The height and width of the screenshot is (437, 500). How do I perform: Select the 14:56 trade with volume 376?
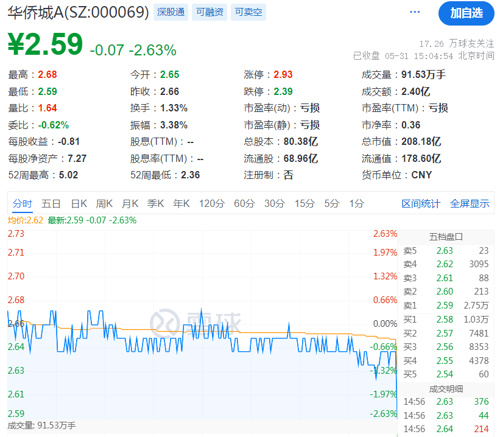click(x=446, y=402)
